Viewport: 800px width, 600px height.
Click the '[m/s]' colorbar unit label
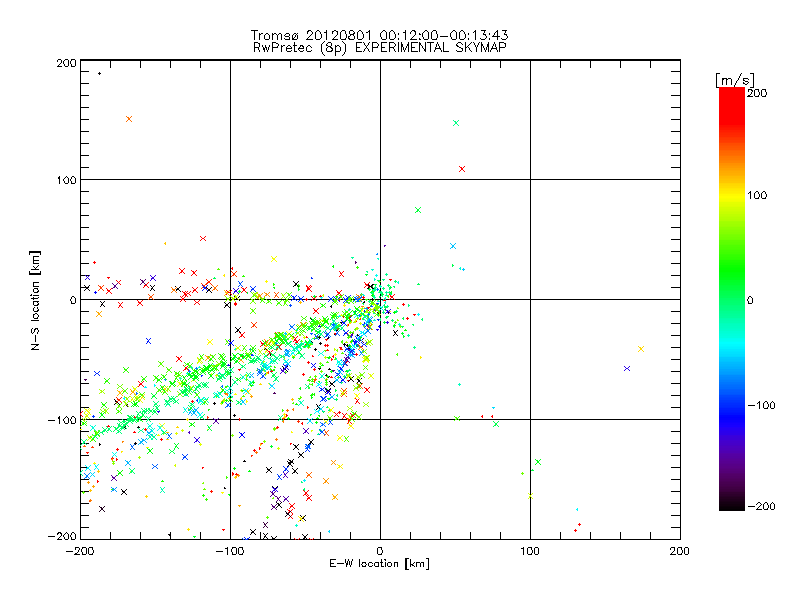click(735, 80)
